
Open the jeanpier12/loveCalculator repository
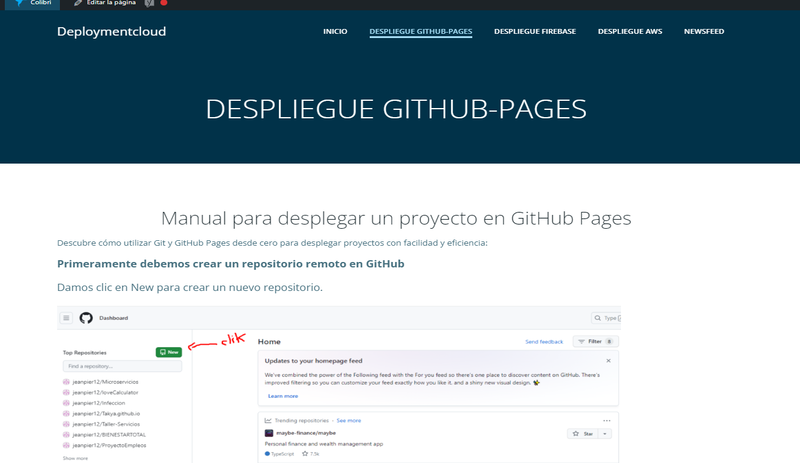pyautogui.click(x=105, y=393)
